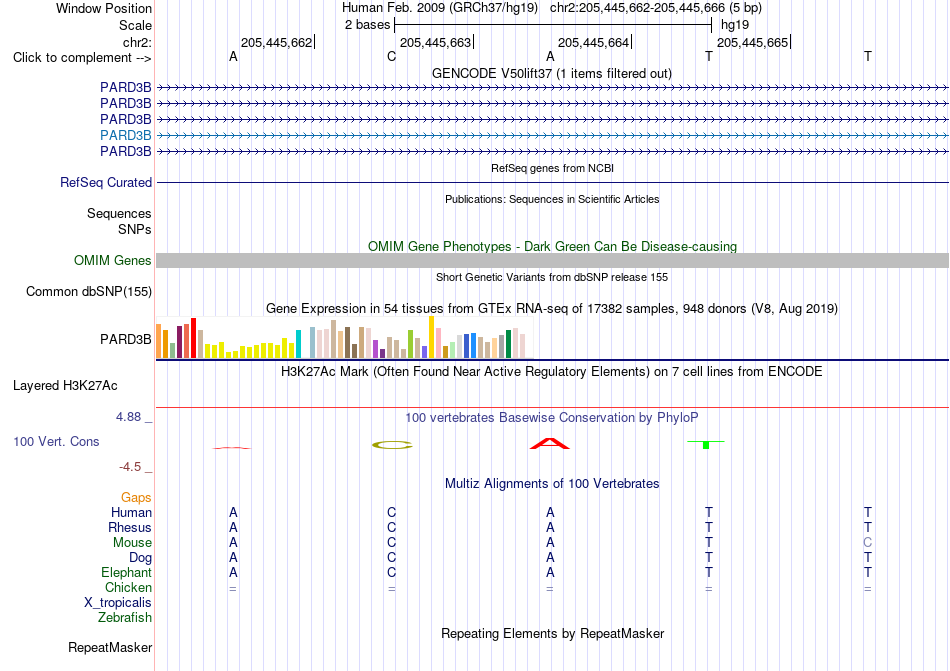Click the H3K27Ac Mark ENCODE track title
The height and width of the screenshot is (671, 950).
click(552, 372)
